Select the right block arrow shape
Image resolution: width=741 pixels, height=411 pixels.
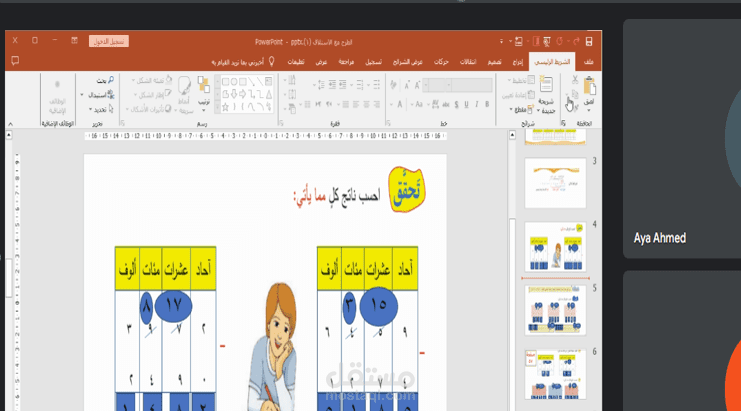(242, 94)
